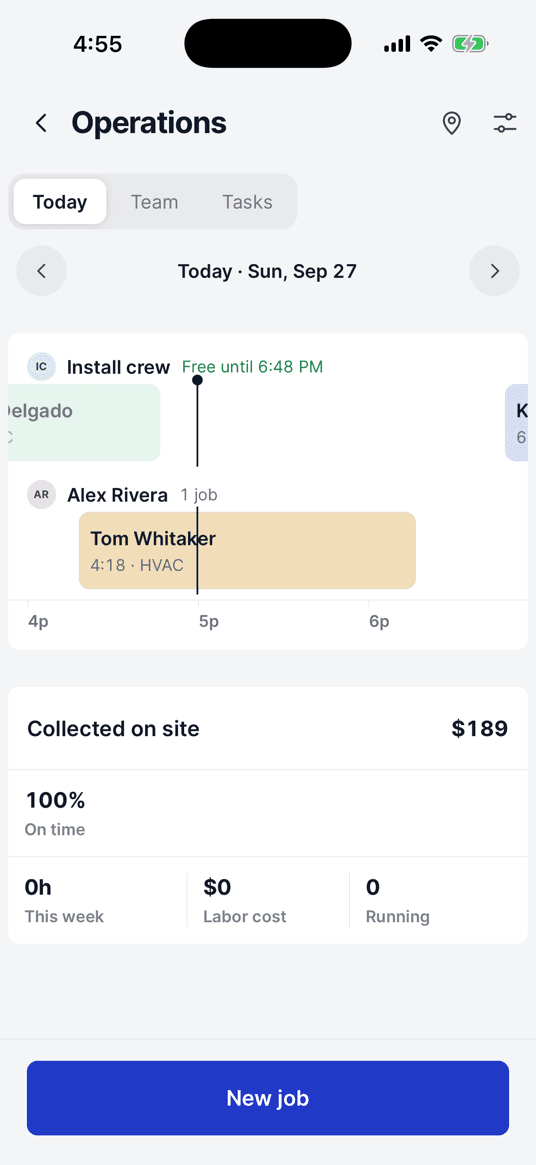Tap the AR avatar for Alex Rivera
Viewport: 536px width, 1165px height.
[42, 494]
